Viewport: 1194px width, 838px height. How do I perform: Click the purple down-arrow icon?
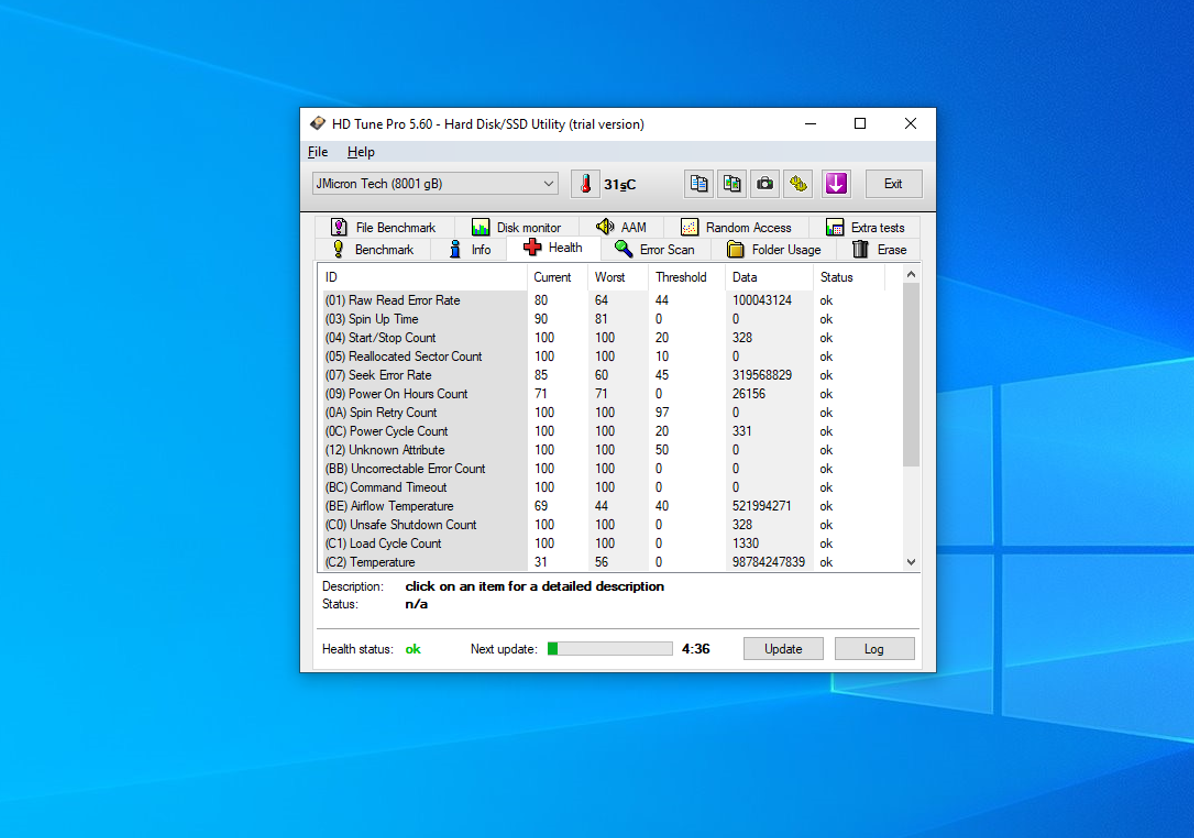[836, 184]
